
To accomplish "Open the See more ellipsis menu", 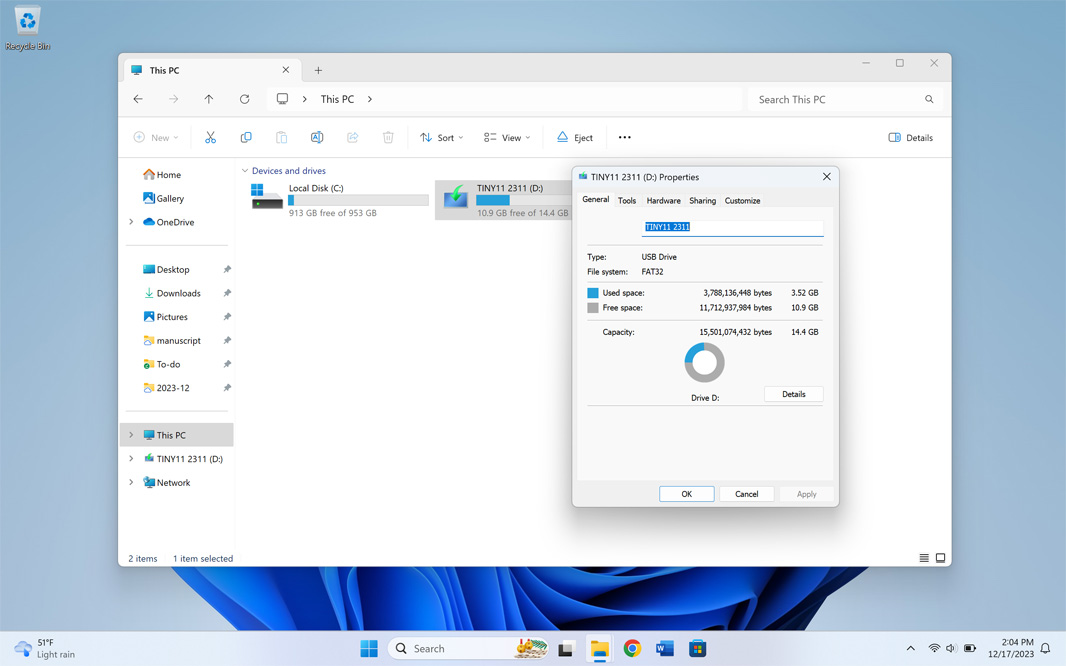I will pos(624,138).
